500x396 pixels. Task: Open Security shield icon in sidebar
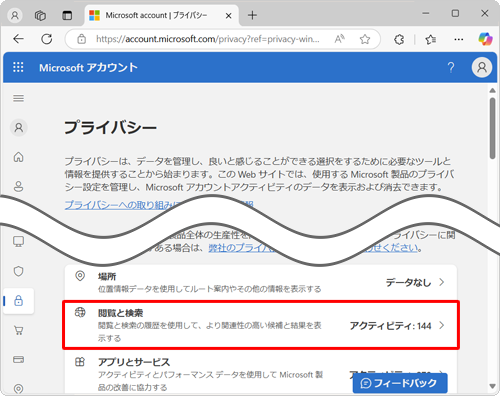[x=19, y=271]
